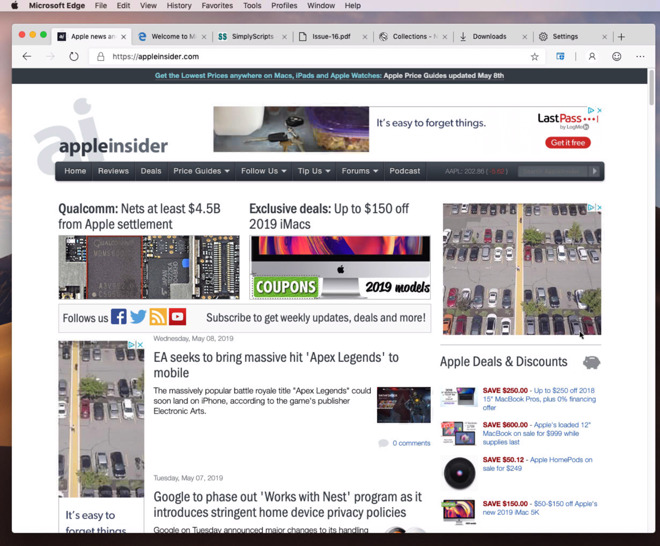Open the Tools menu
The width and height of the screenshot is (660, 546).
(x=252, y=5)
